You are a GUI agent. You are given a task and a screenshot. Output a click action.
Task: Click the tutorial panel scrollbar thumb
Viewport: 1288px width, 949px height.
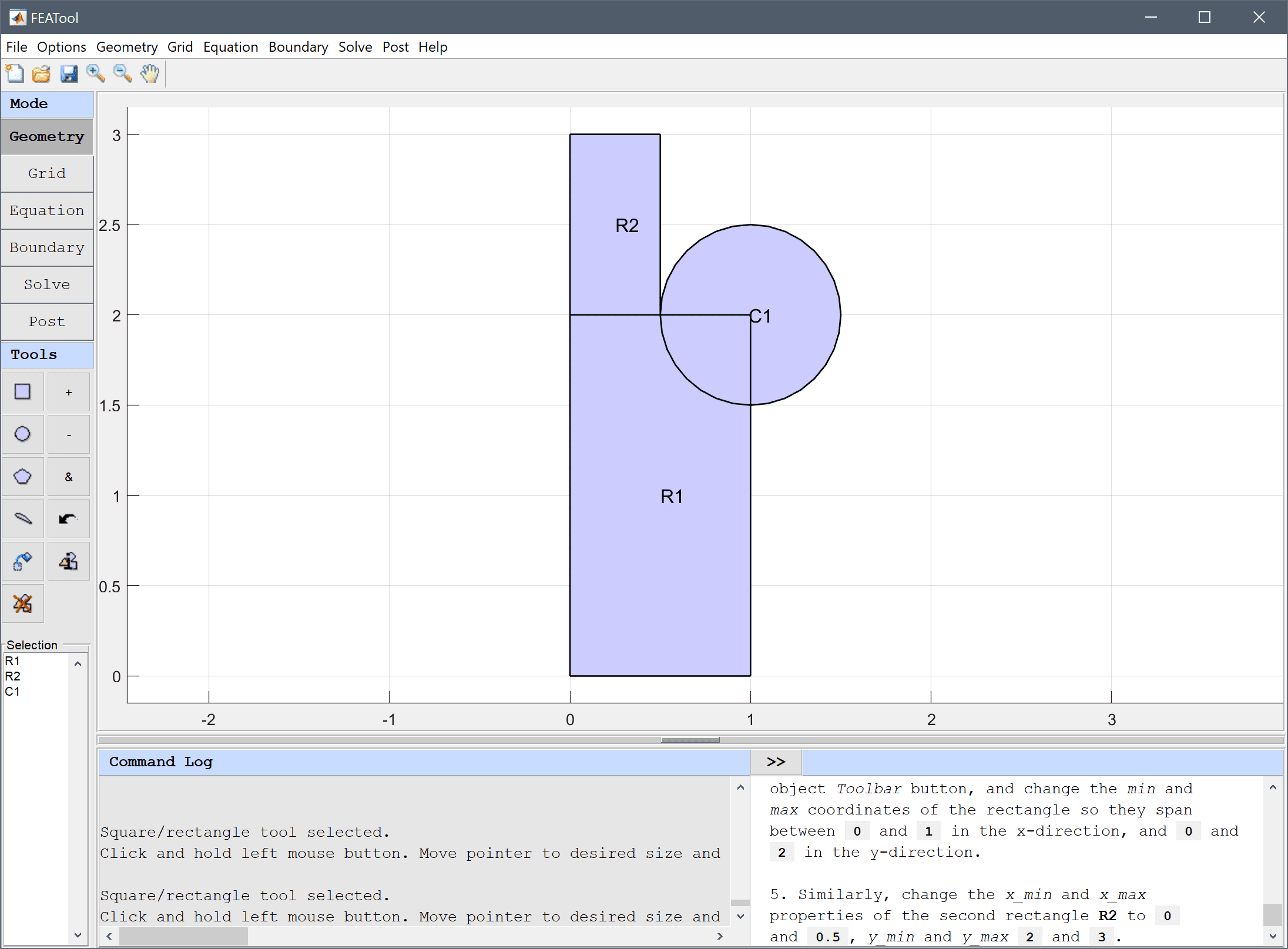[x=1273, y=915]
